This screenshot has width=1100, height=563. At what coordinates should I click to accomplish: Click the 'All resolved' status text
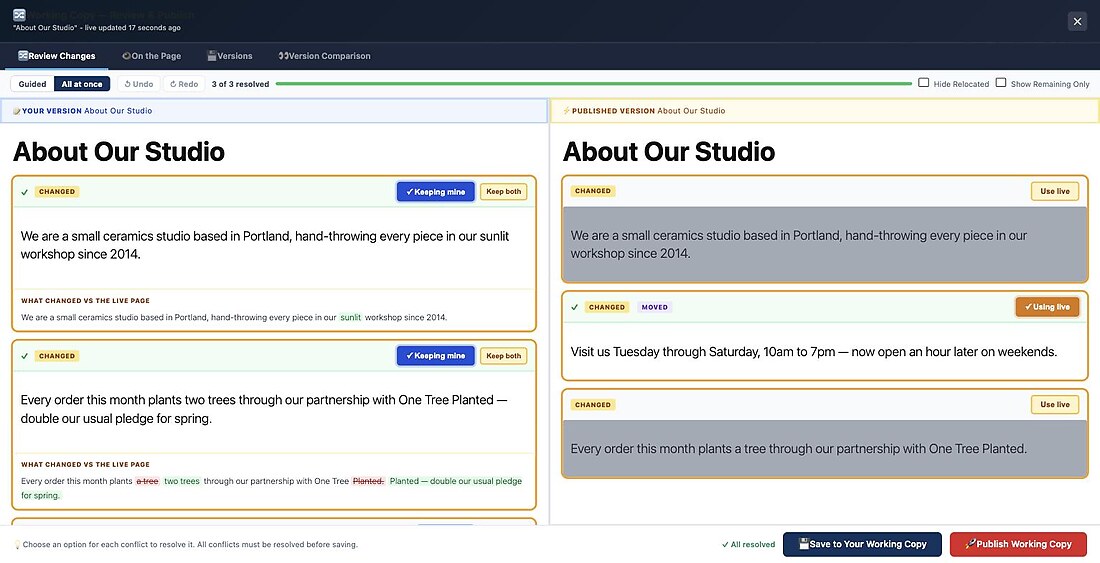tap(749, 545)
